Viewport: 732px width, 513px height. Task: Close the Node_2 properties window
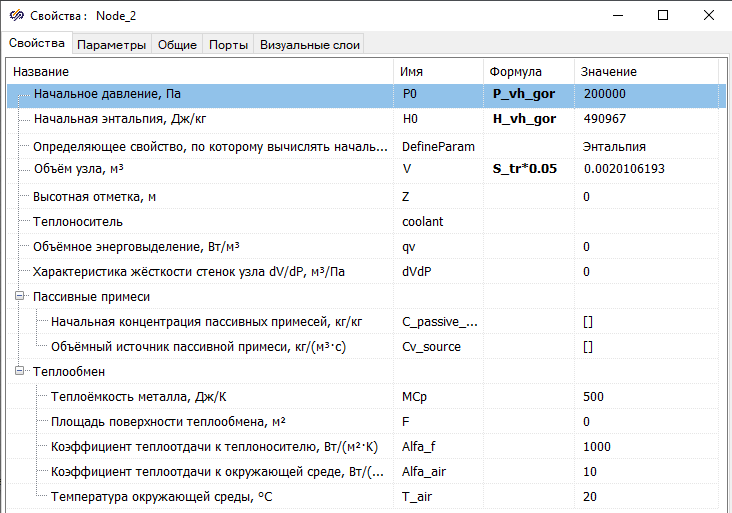708,16
